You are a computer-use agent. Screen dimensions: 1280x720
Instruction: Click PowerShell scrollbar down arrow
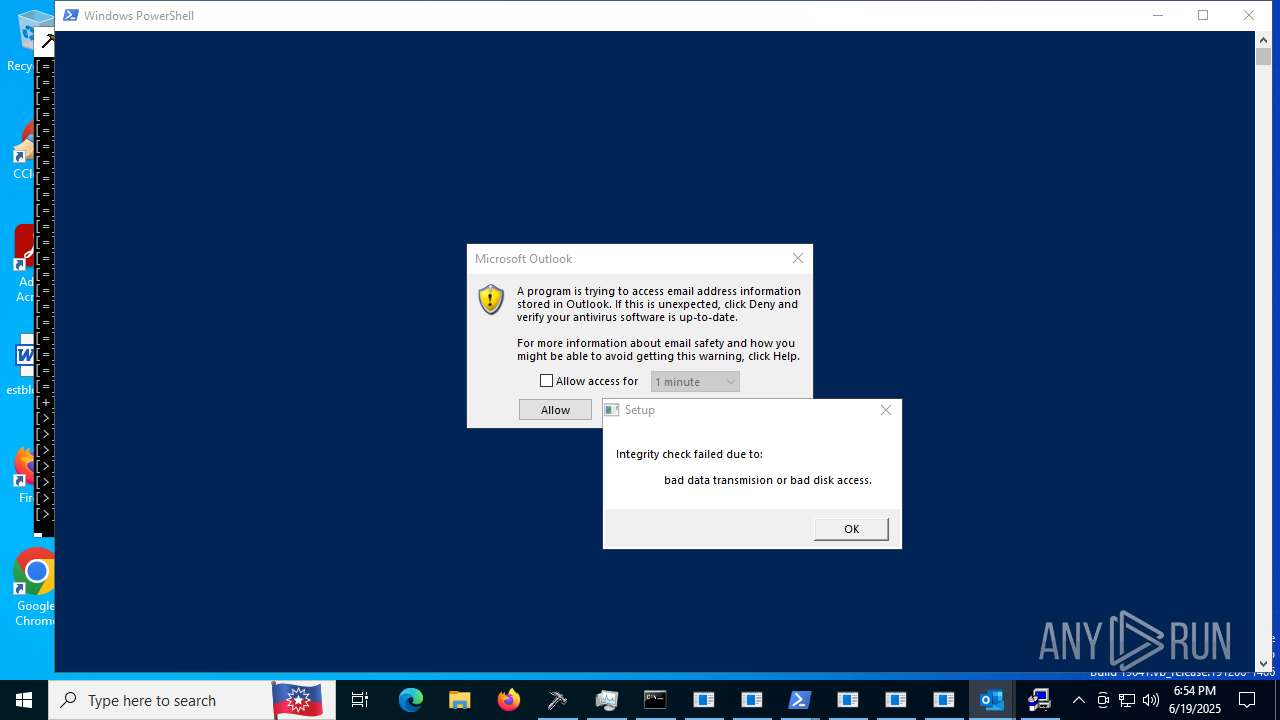[x=1263, y=663]
